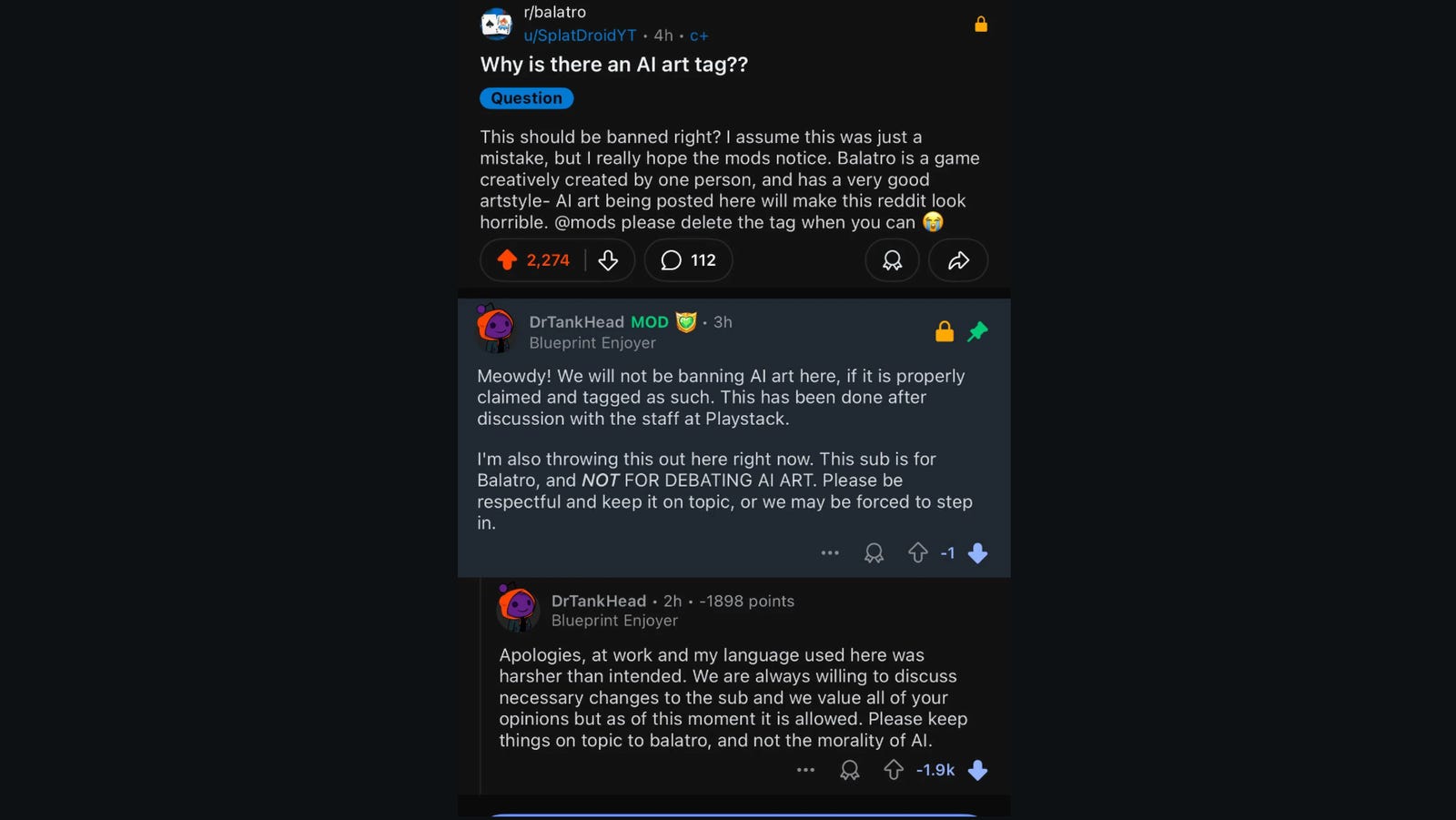Viewport: 1456px width, 820px height.
Task: Award the pinned mod comment
Action: pyautogui.click(x=874, y=553)
